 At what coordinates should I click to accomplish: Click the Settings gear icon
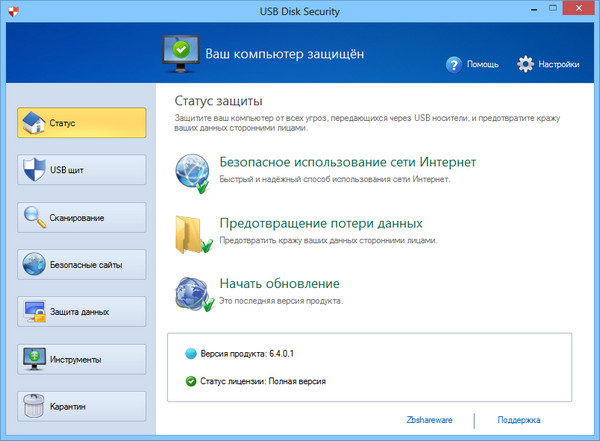(526, 64)
